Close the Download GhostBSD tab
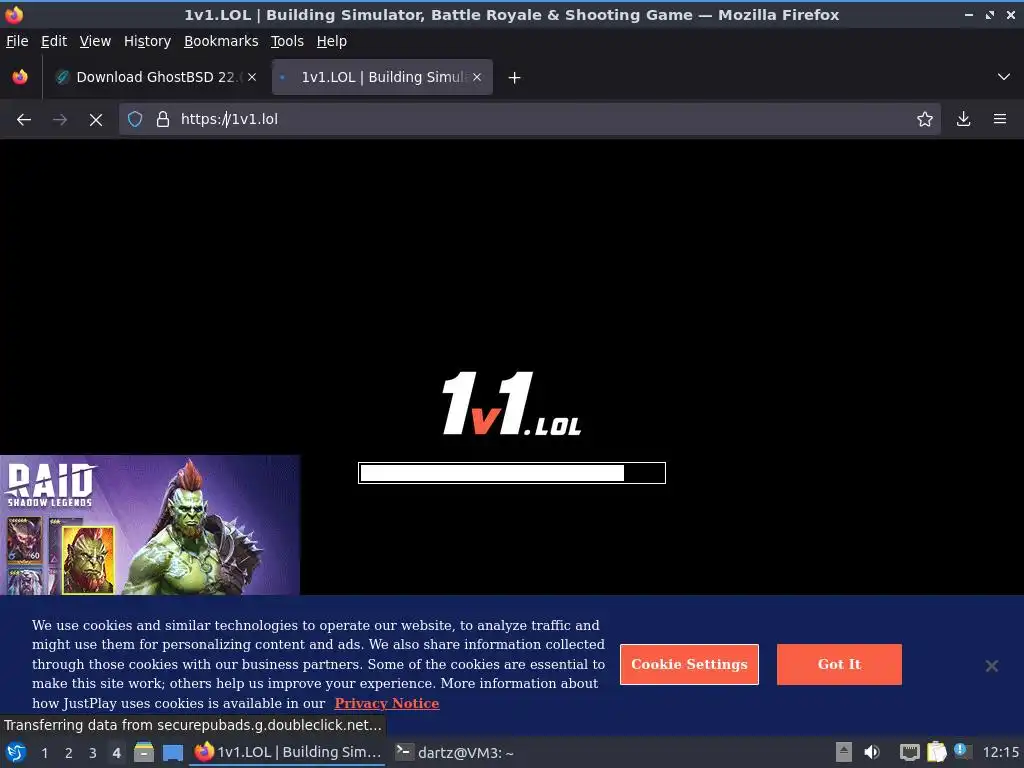The image size is (1024, 768). pyautogui.click(x=251, y=77)
